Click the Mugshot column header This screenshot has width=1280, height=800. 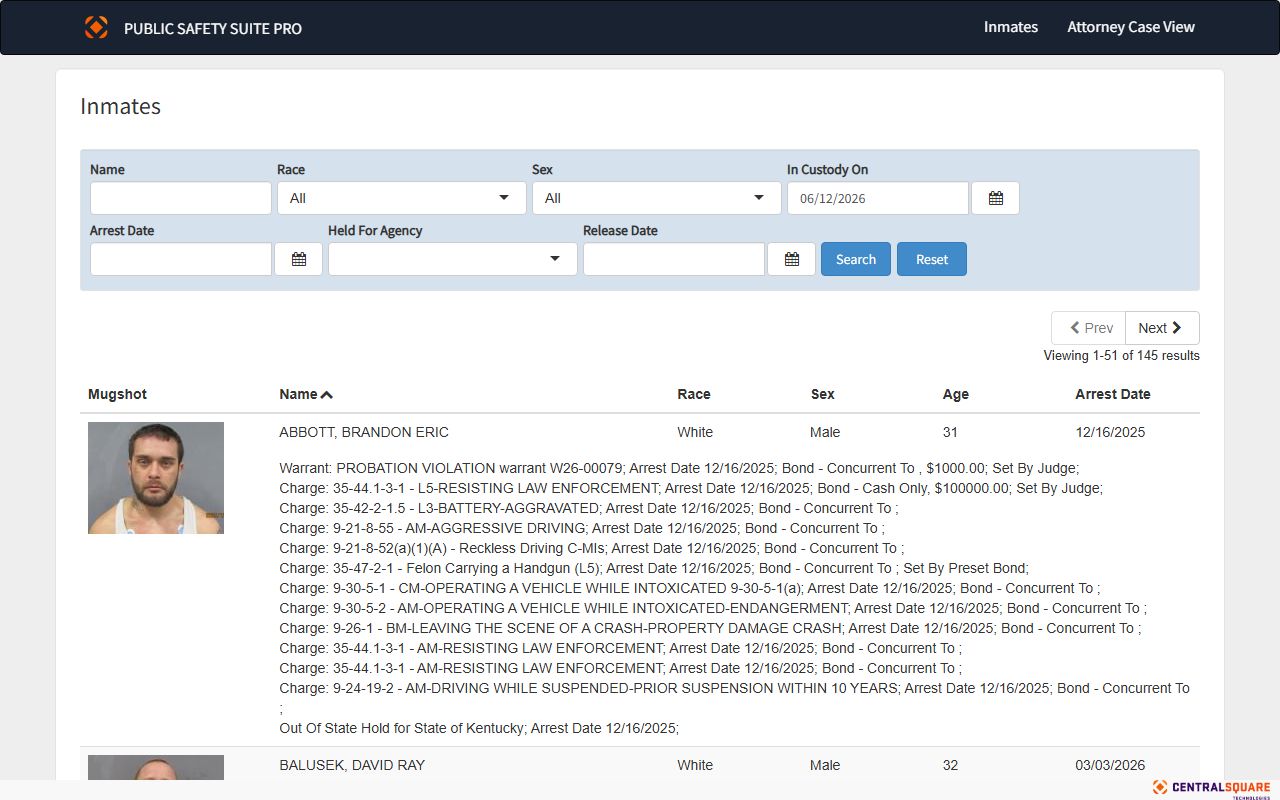click(117, 394)
